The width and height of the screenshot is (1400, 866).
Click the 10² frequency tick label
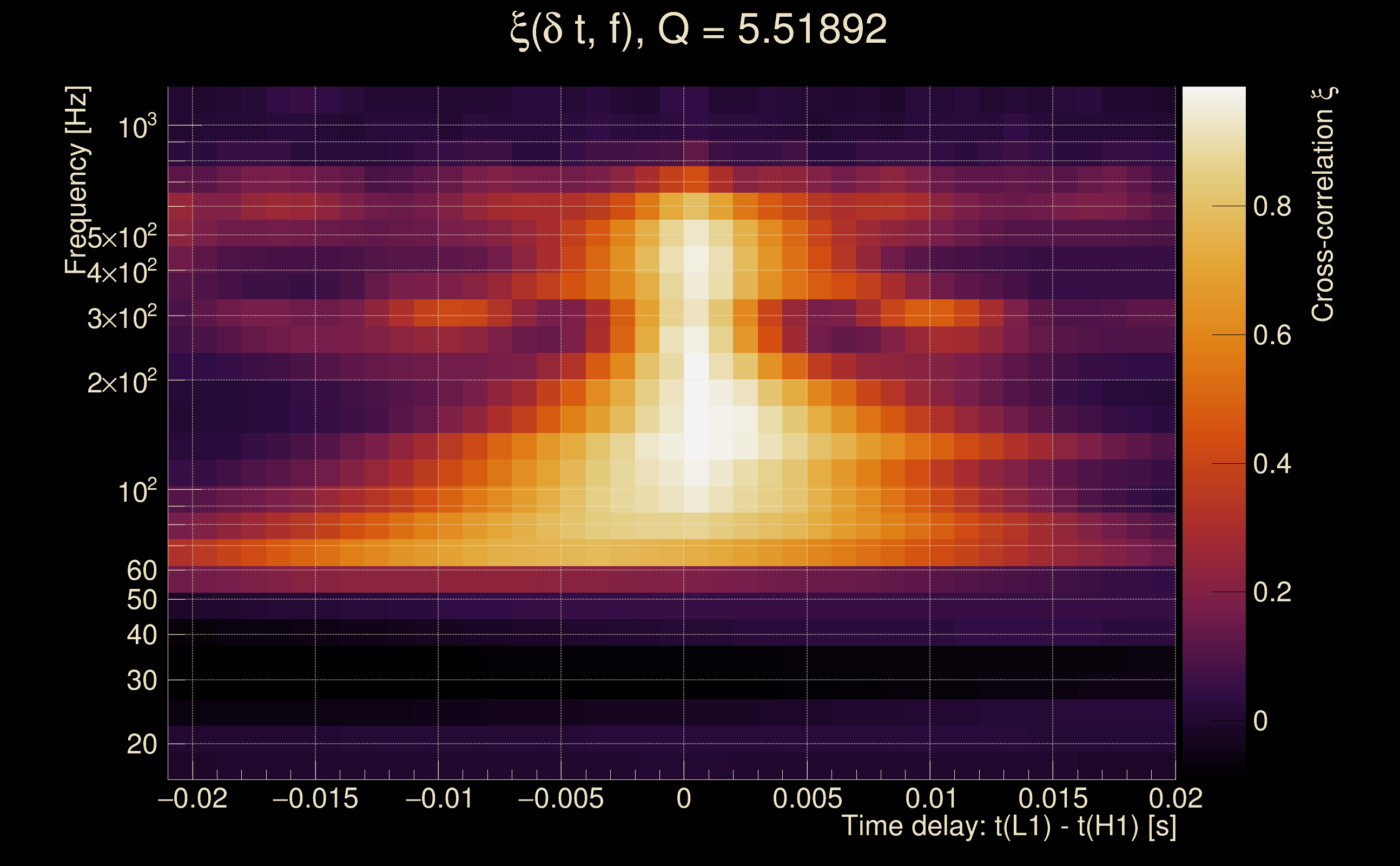[x=137, y=491]
